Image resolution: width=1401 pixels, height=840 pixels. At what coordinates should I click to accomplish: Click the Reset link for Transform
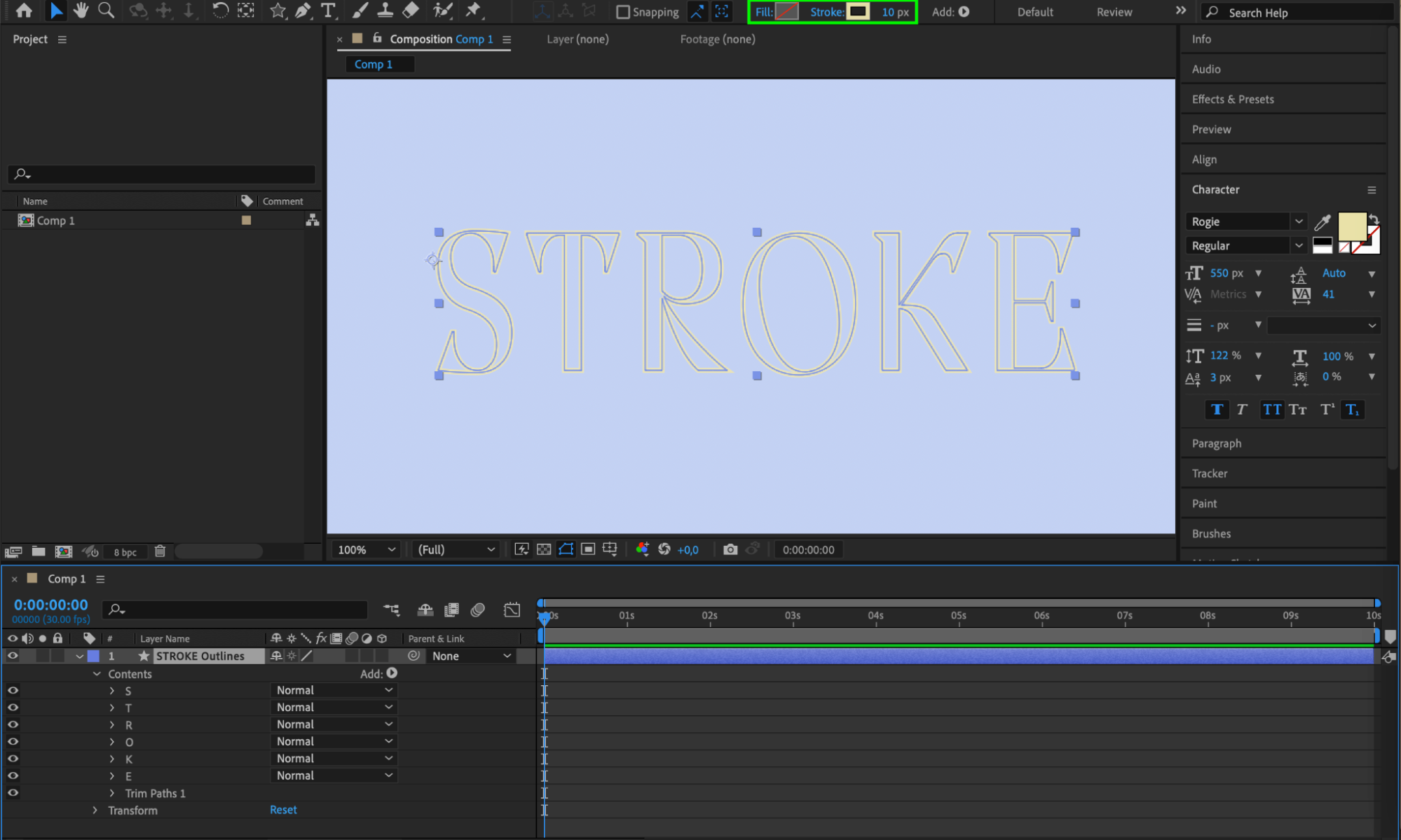coord(283,810)
